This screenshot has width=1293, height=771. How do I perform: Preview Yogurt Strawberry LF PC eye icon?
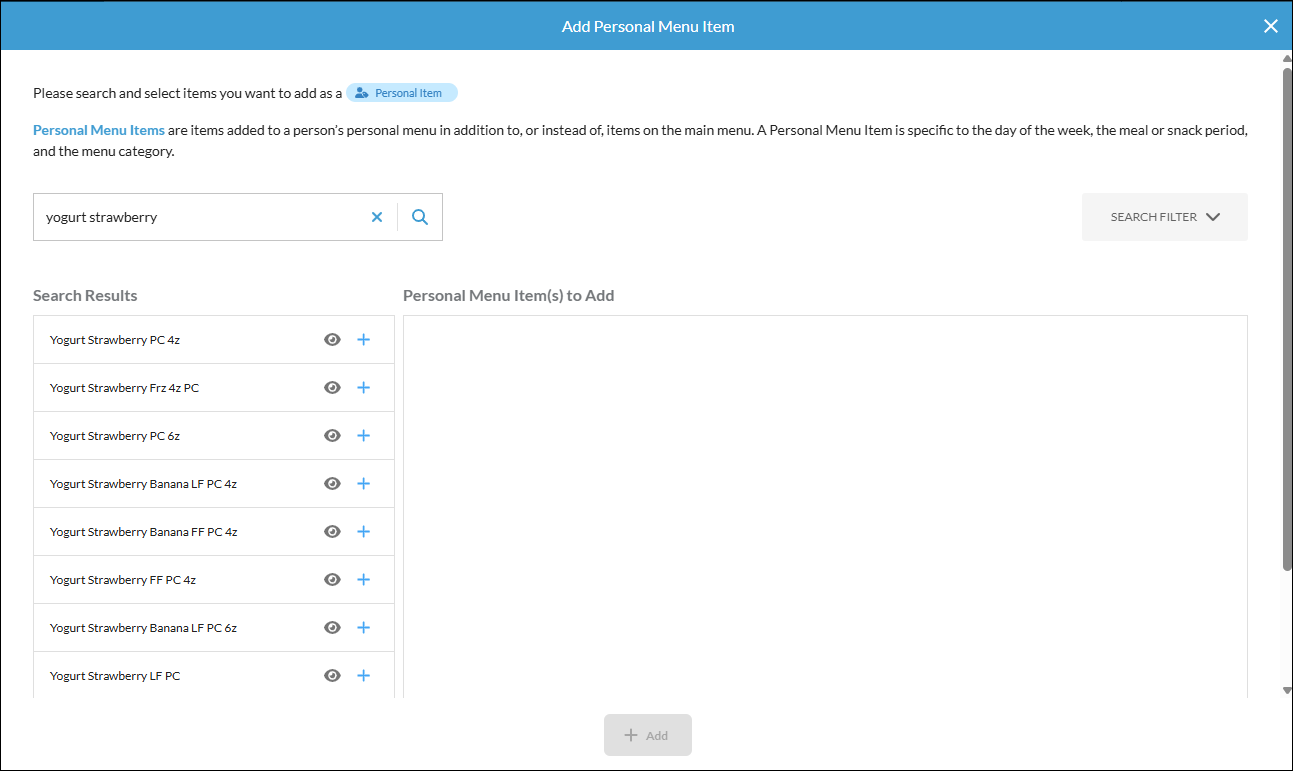pyautogui.click(x=333, y=676)
